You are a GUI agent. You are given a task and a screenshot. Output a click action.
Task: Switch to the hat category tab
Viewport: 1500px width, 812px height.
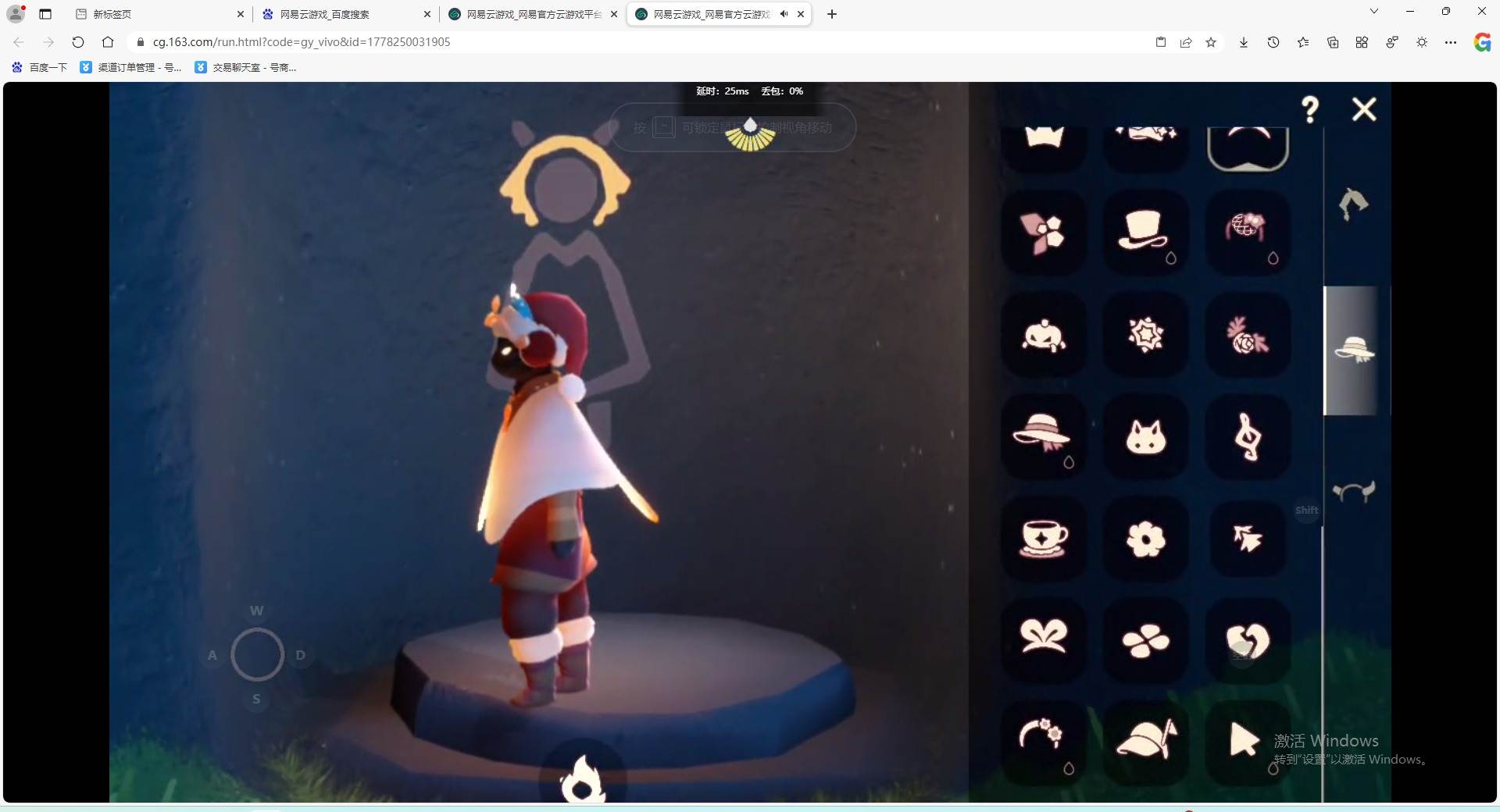coord(1354,350)
